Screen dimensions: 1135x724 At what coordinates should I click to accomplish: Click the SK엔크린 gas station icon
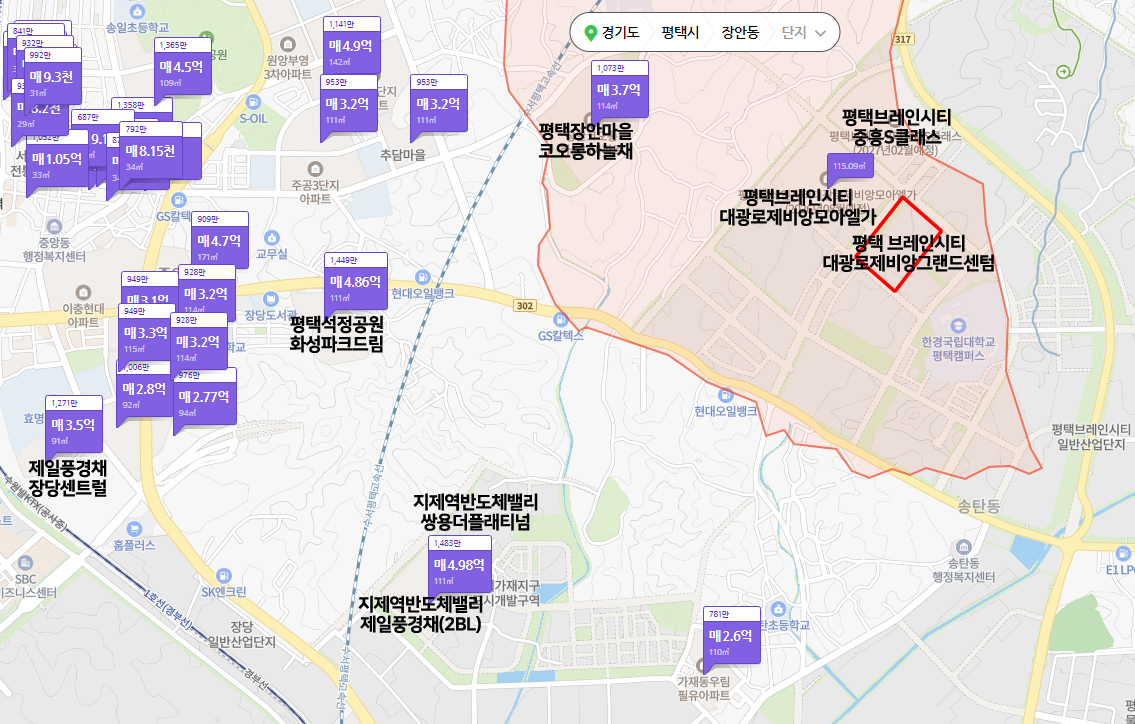pos(224,576)
